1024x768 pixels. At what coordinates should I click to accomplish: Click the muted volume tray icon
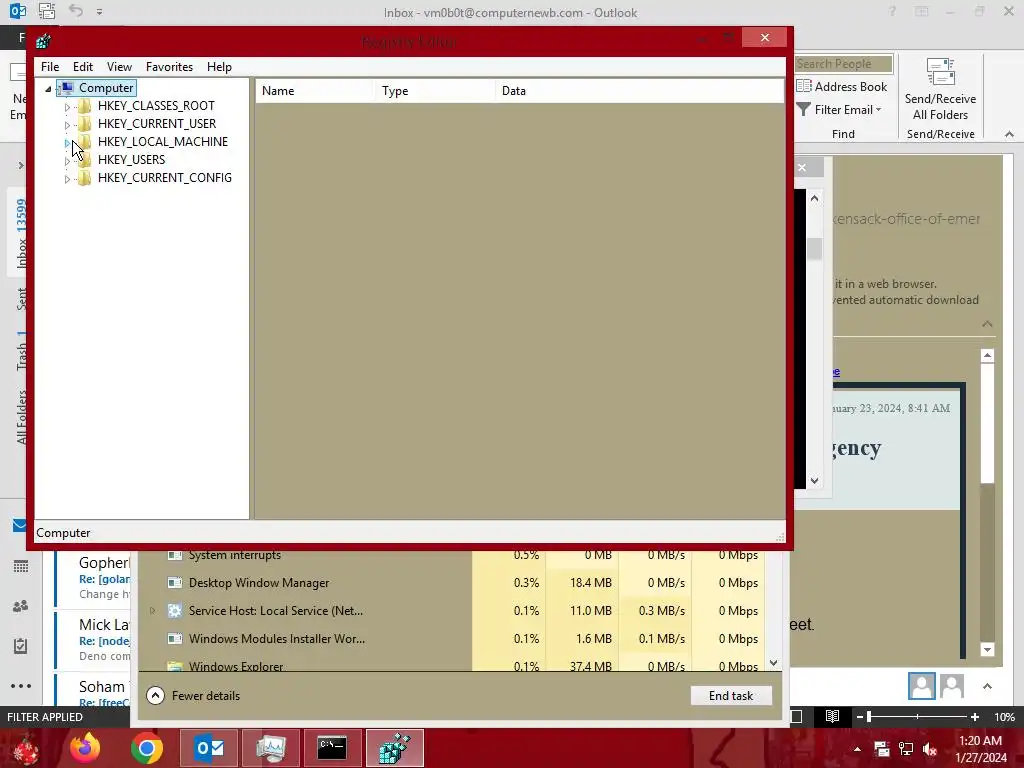tap(930, 749)
